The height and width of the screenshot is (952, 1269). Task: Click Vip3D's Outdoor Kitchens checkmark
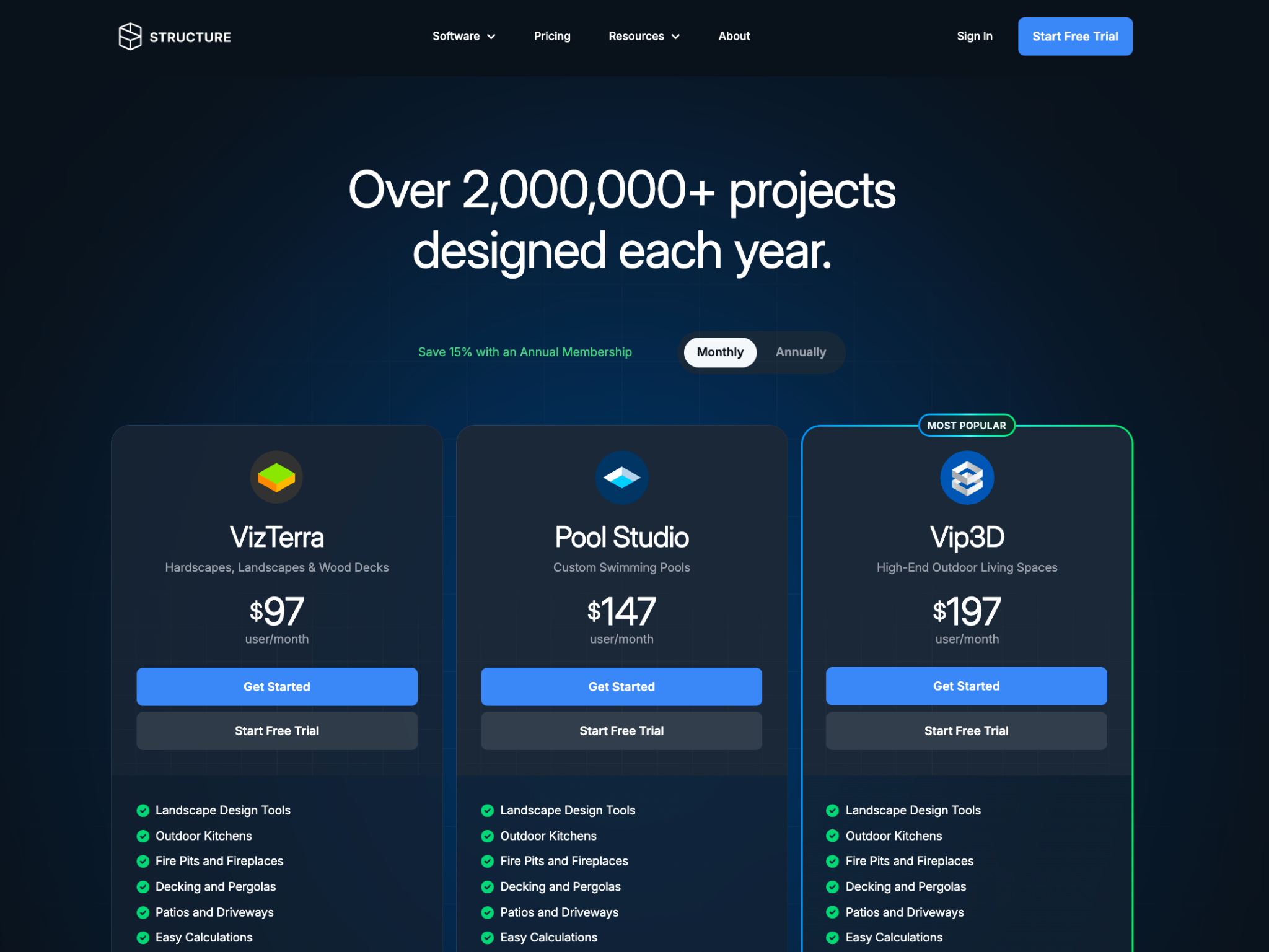pos(833,836)
